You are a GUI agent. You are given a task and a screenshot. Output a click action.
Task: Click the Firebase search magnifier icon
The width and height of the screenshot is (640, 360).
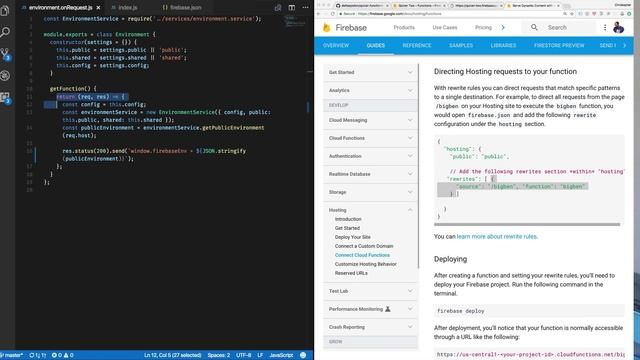534,27
